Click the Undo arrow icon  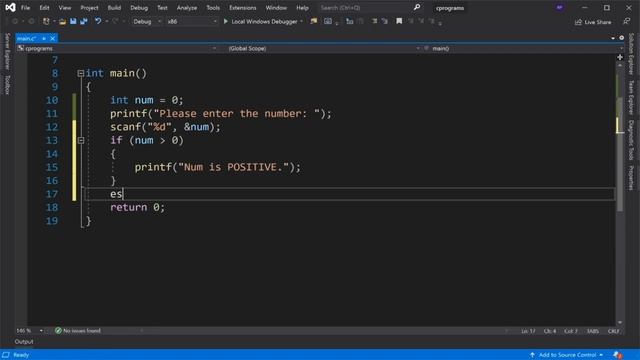pos(98,21)
